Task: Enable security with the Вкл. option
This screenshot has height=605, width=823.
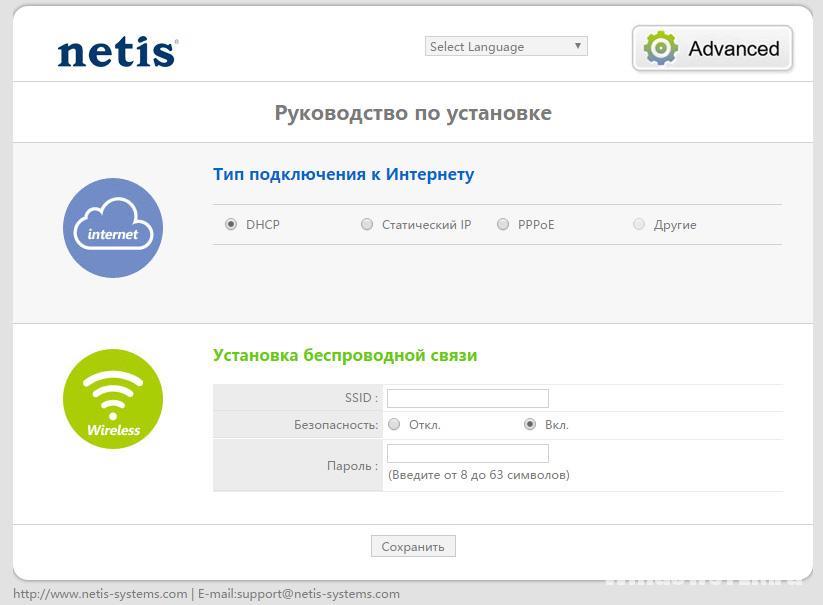Action: tap(530, 425)
